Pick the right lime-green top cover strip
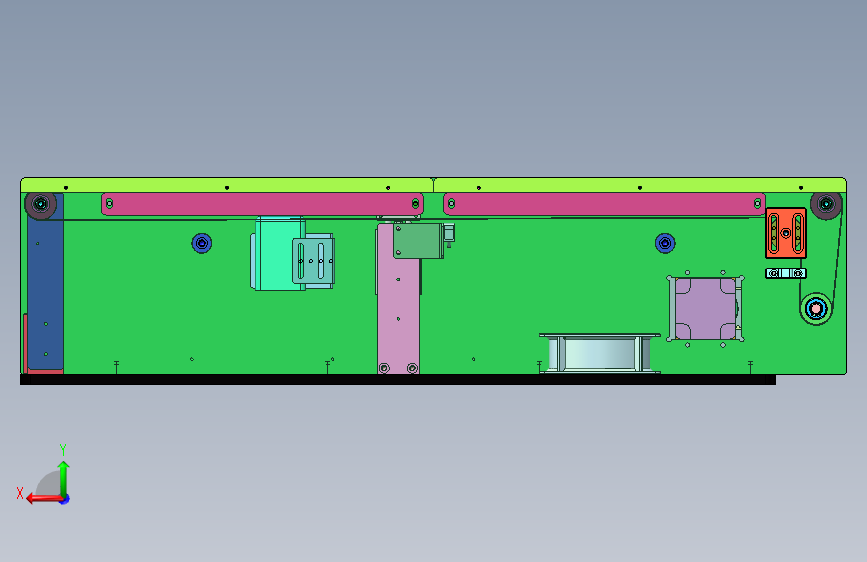867x562 pixels. tap(640, 185)
